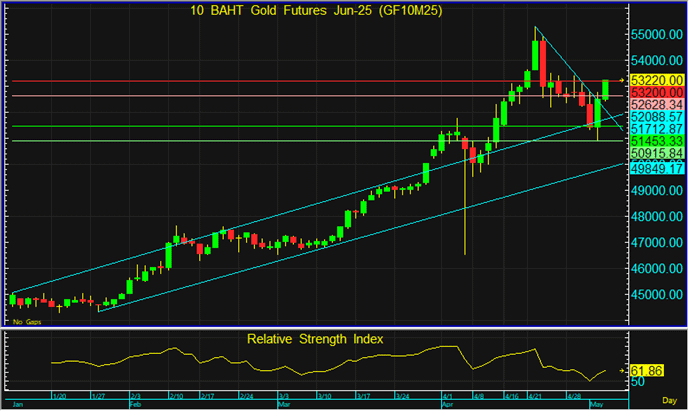Click the last green candlestick
689x411 pixels.
coord(605,88)
